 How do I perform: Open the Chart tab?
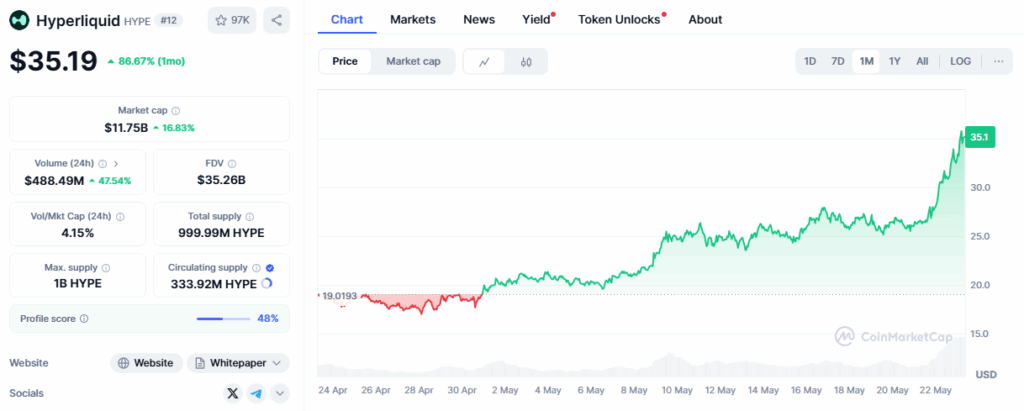[x=347, y=20]
